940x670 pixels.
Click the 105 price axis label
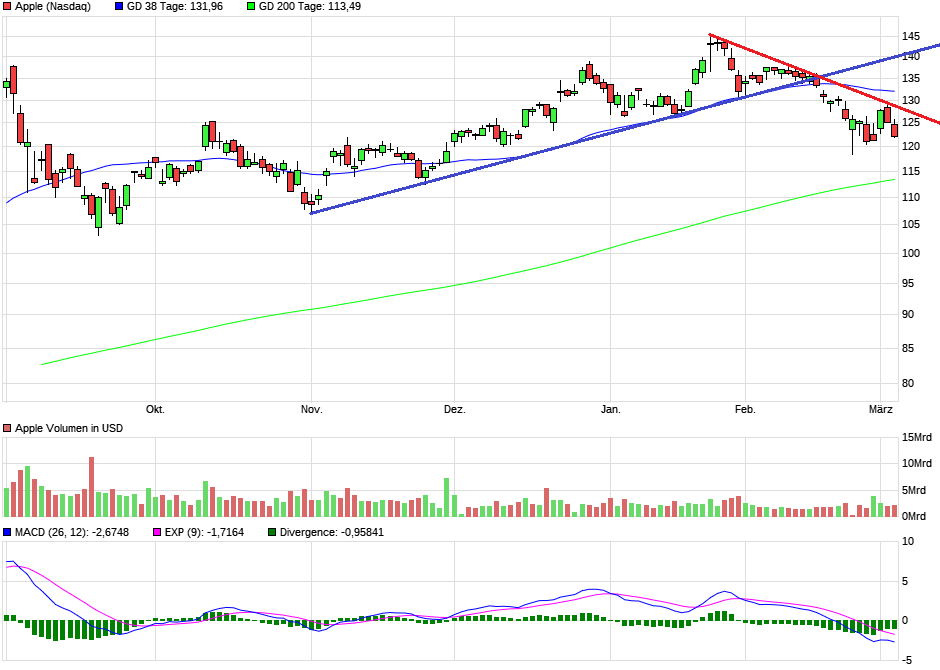pos(911,224)
